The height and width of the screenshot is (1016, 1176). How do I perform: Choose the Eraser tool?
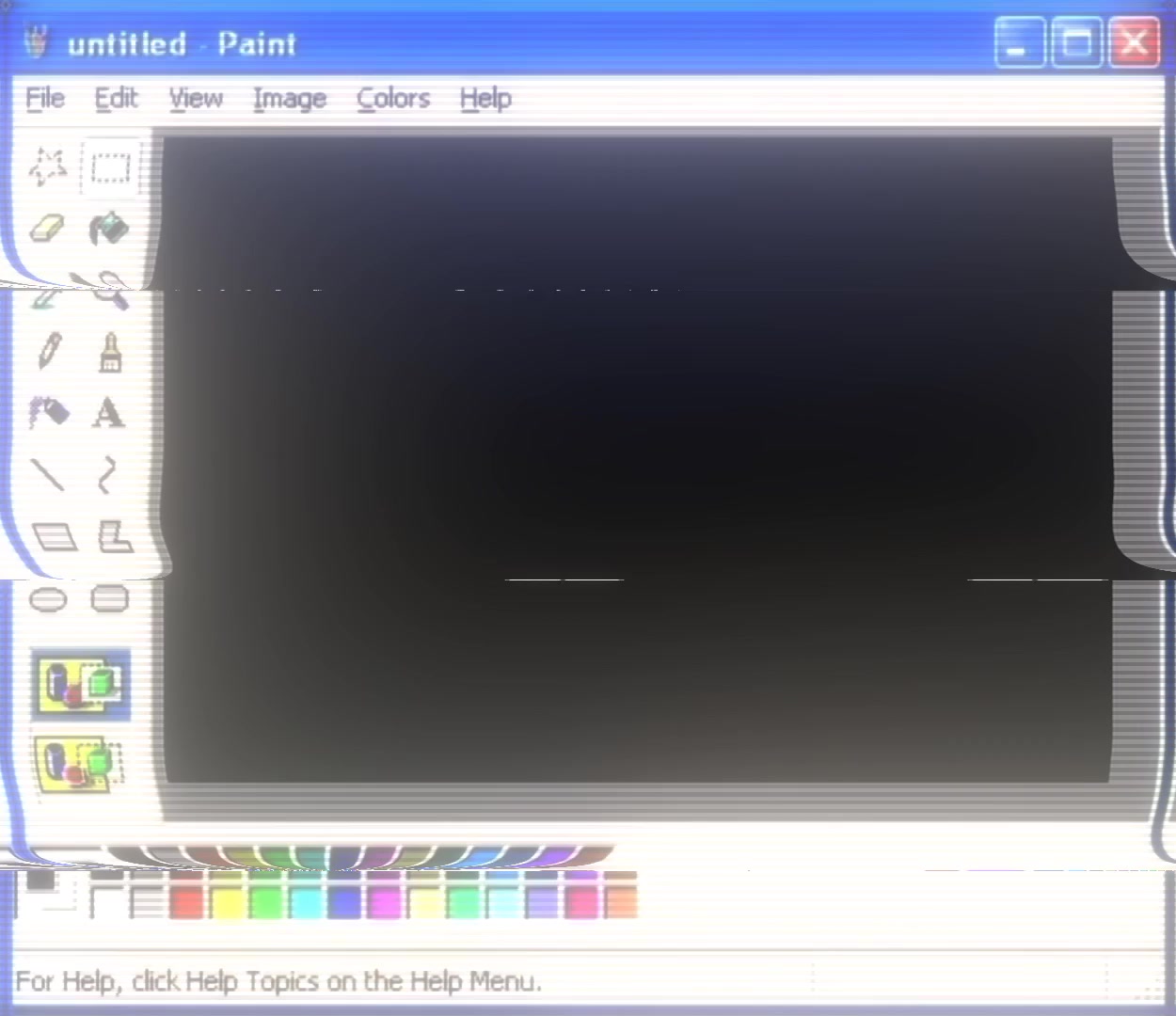(48, 229)
